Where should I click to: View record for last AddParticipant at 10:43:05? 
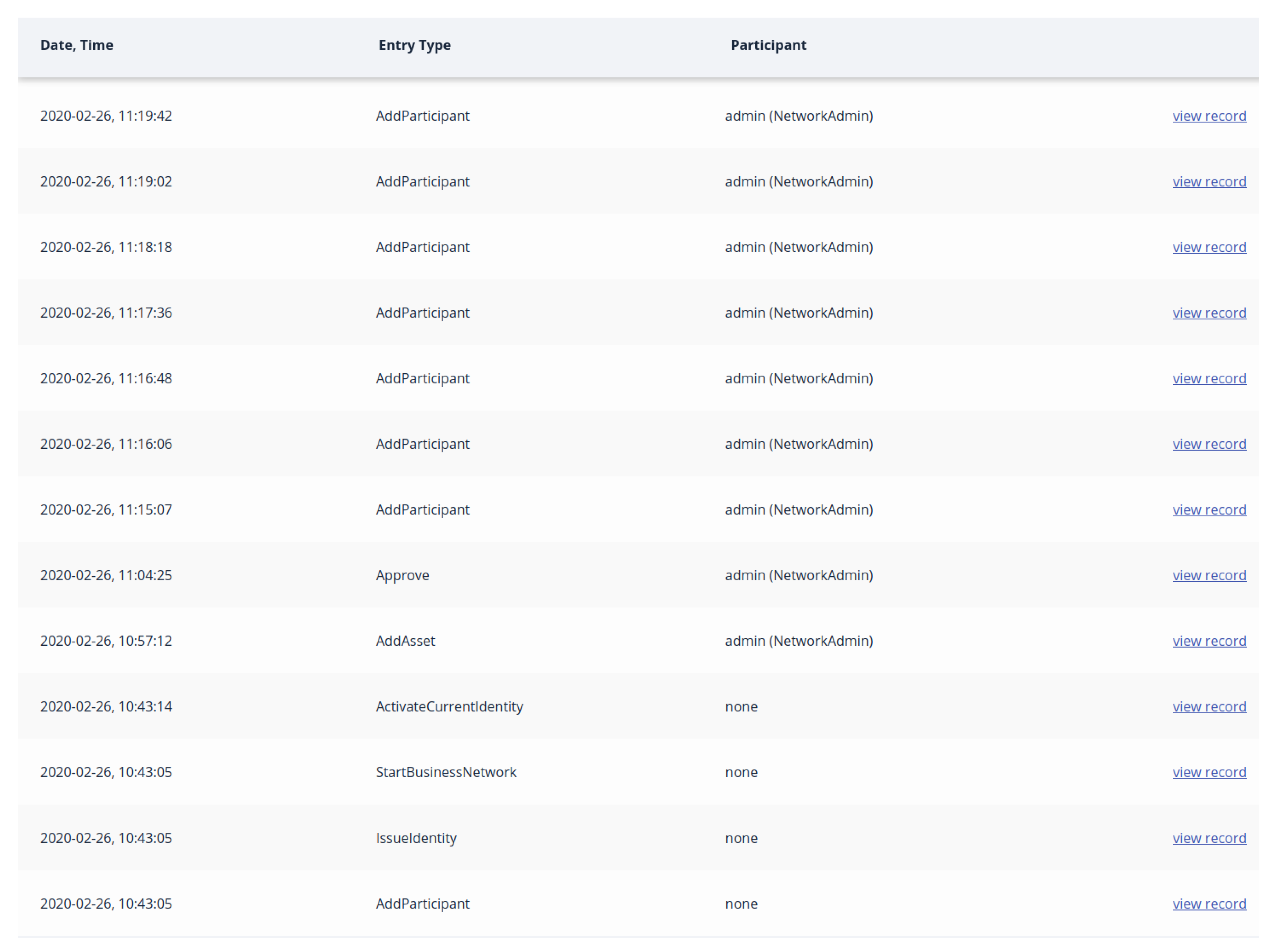(1209, 904)
